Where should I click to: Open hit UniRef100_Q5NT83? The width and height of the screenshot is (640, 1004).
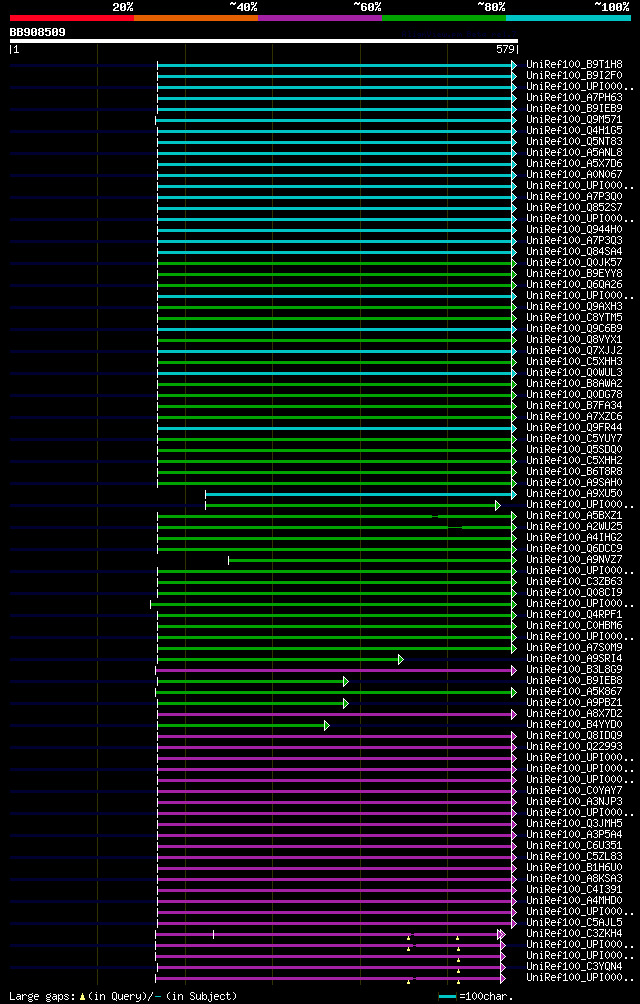coord(574,141)
